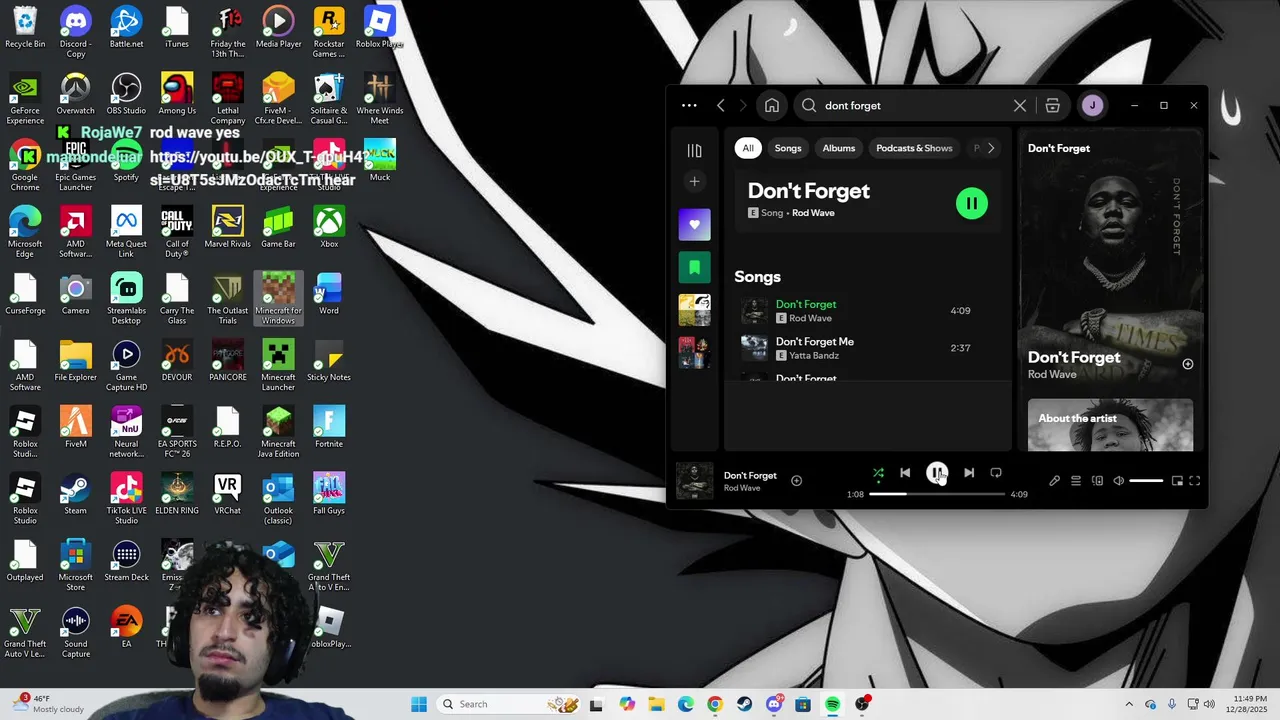
Task: Select Marvel Rivals desktop icon
Action: (x=227, y=228)
